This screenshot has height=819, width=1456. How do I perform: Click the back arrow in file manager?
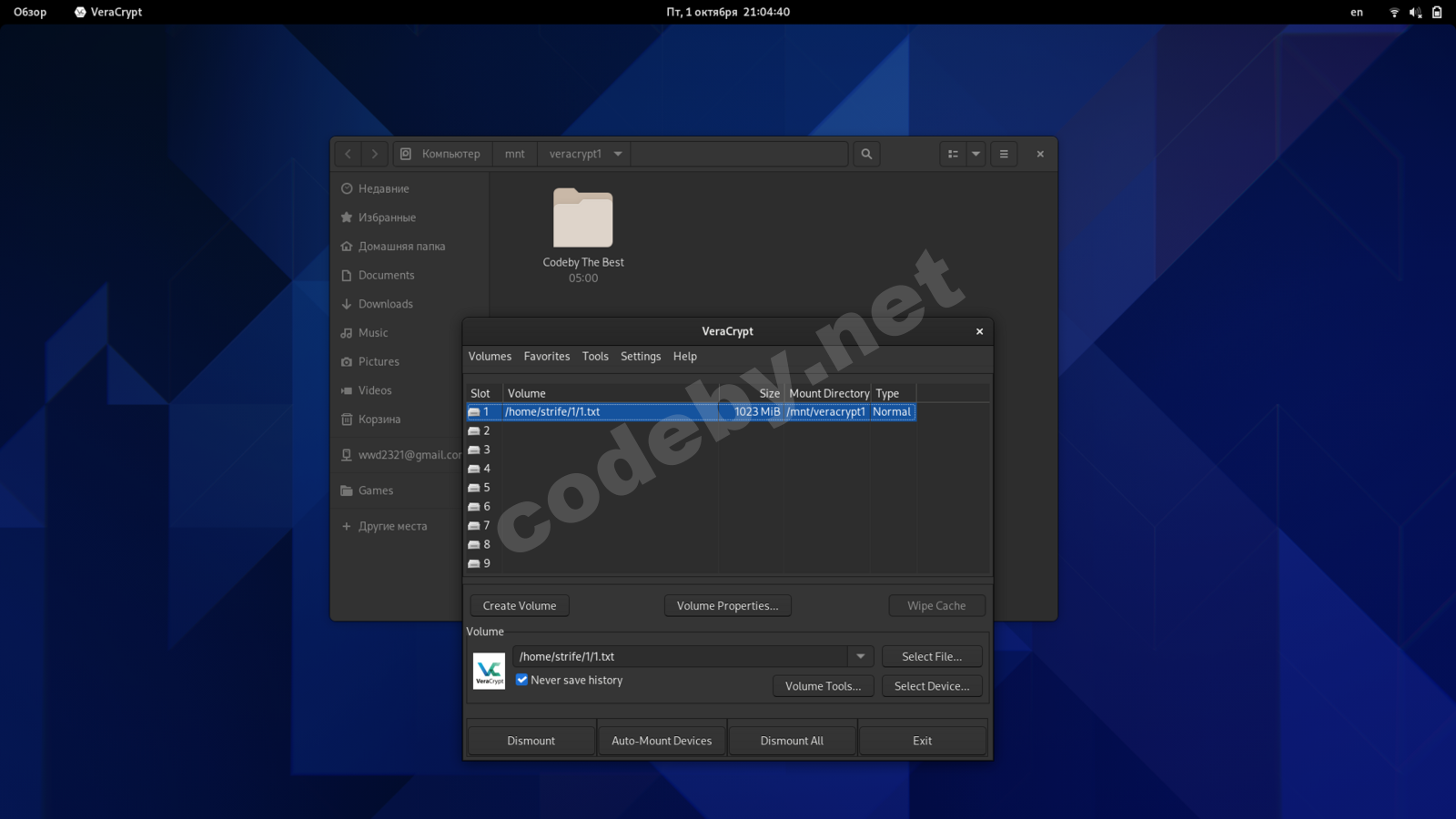[348, 154]
